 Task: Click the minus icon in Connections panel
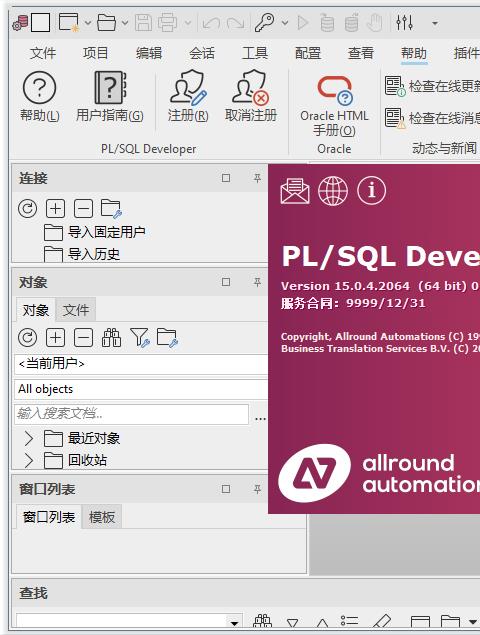pos(83,209)
